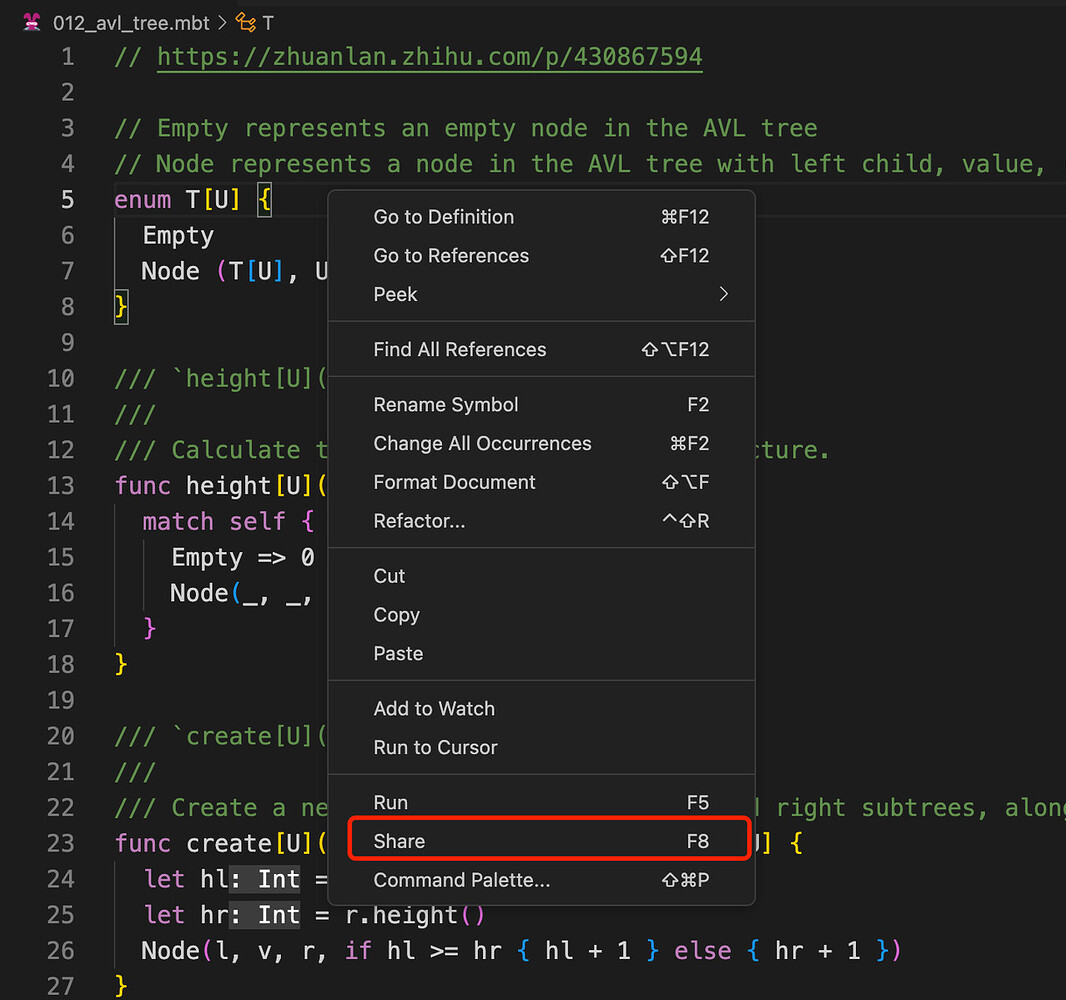Viewport: 1066px width, 1000px height.
Task: Click Format Document menu item
Action: point(454,483)
